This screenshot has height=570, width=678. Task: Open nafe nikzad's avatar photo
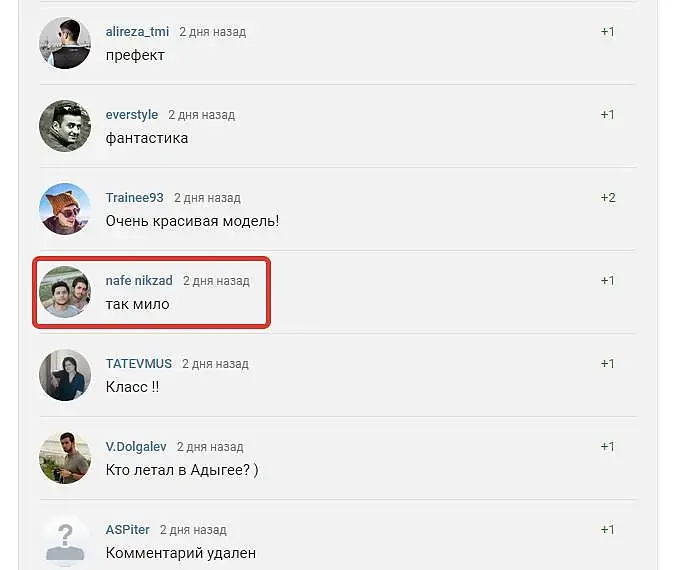click(65, 292)
